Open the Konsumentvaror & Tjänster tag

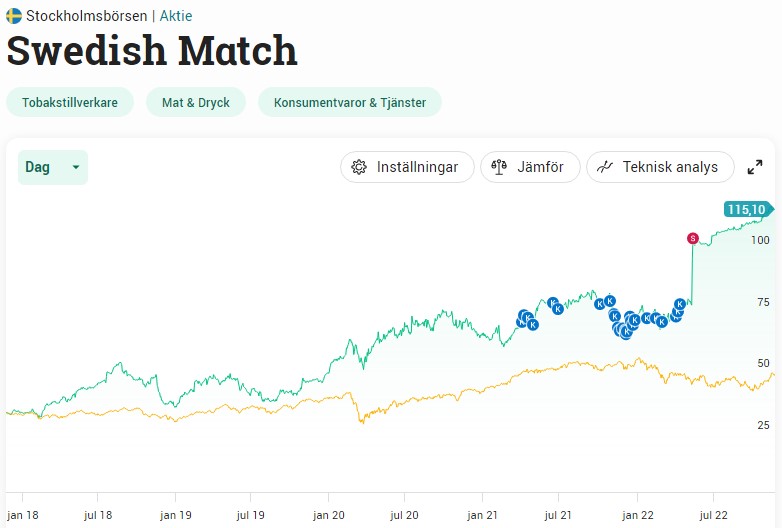pos(350,102)
